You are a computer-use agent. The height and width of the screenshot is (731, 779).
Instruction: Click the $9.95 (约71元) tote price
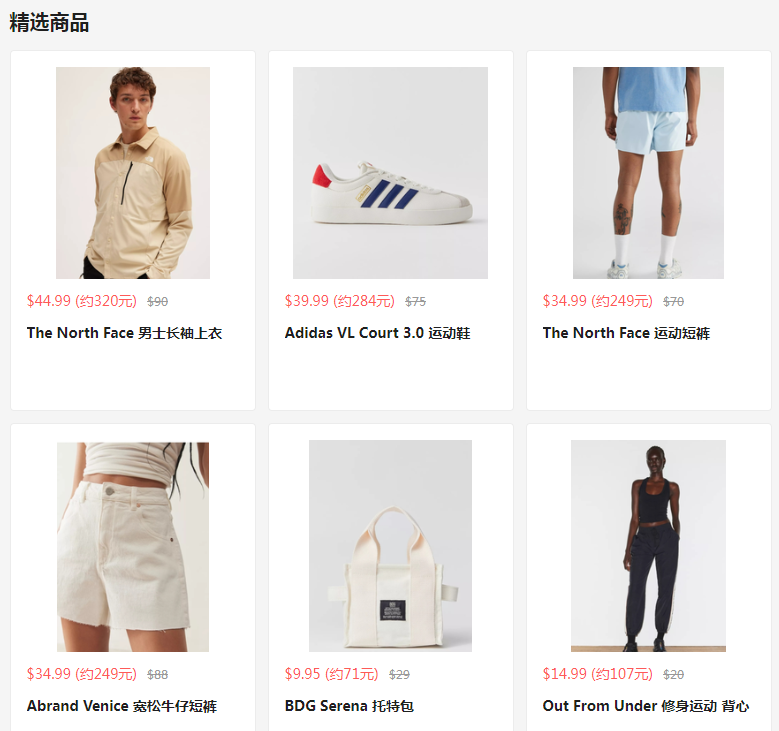[x=331, y=674]
